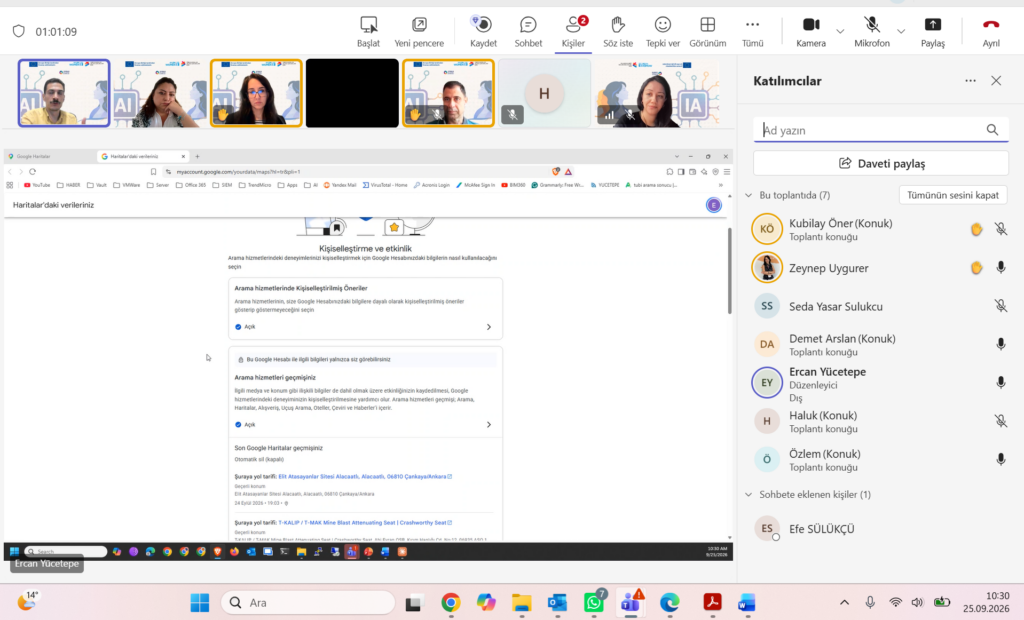Pop out meeting with Yeni pencere

[419, 31]
